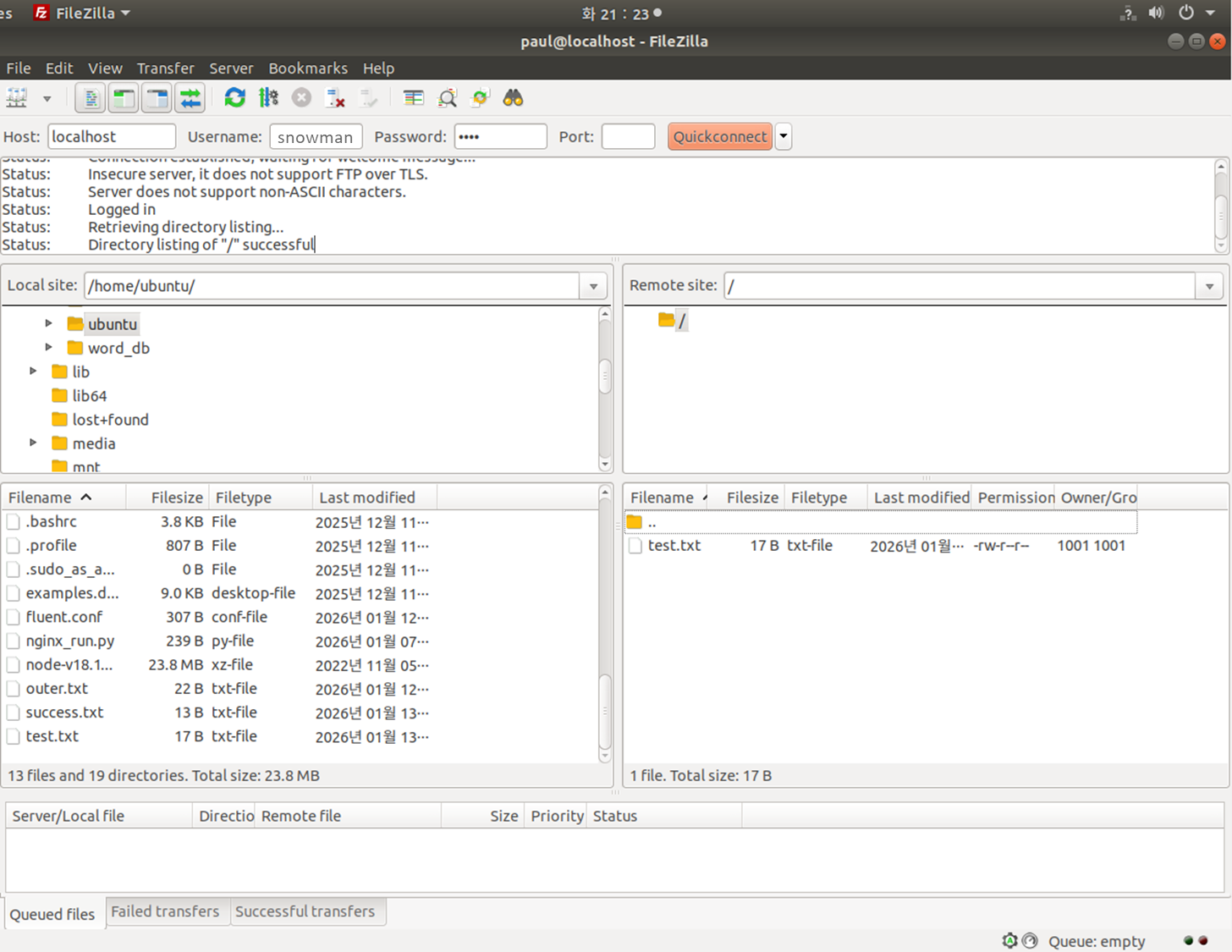
Task: Sort local files by Last modified column
Action: tap(375, 498)
